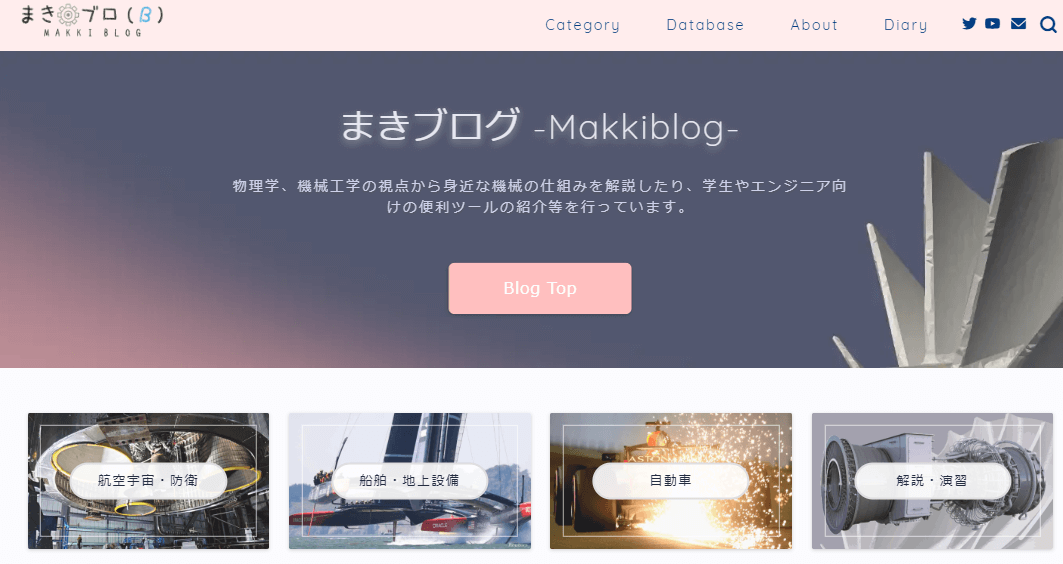Viewport: 1063px width, 564px height.
Task: Open the search magnifier icon
Action: (1048, 24)
